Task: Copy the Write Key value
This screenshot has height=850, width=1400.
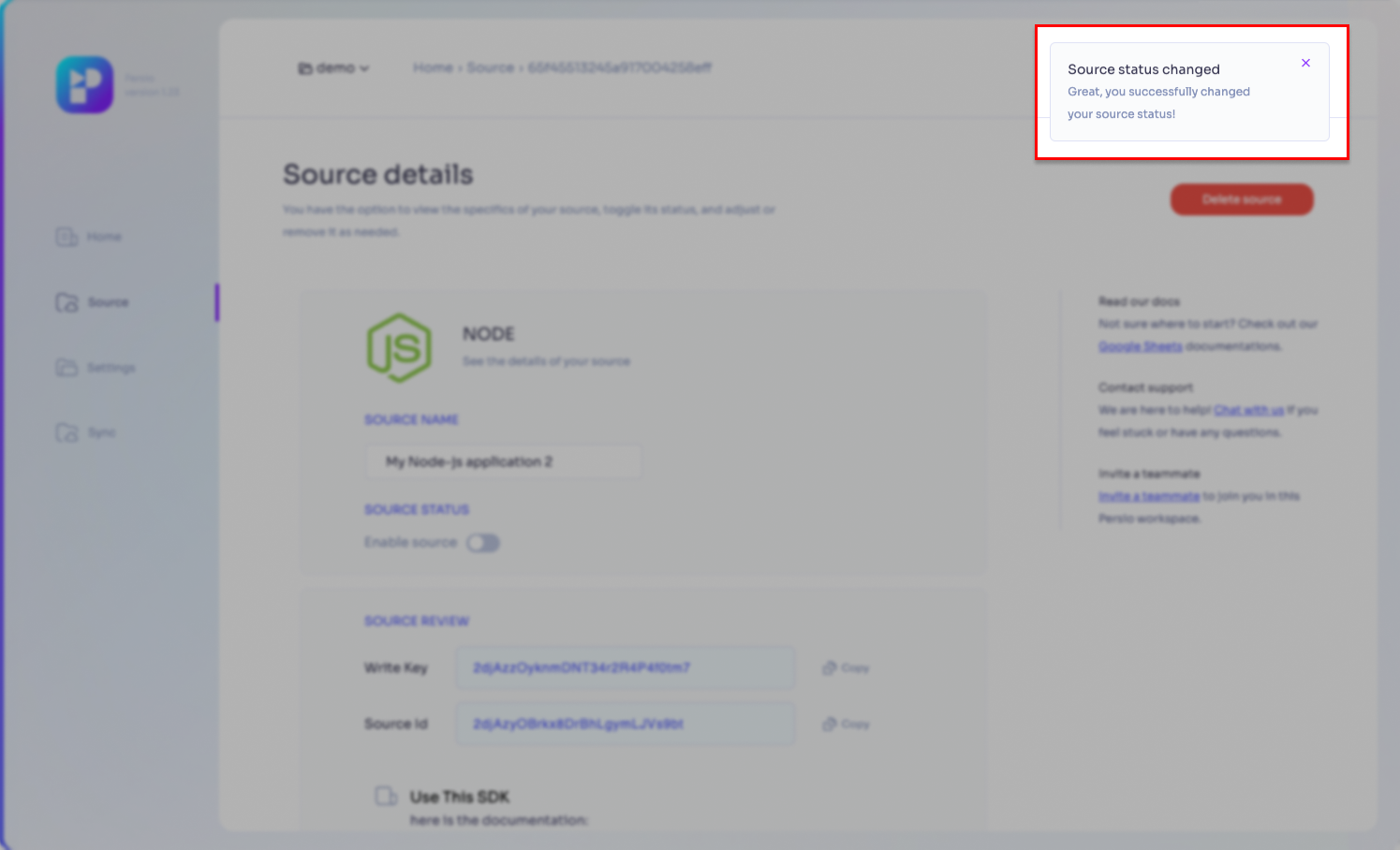Action: coord(846,668)
